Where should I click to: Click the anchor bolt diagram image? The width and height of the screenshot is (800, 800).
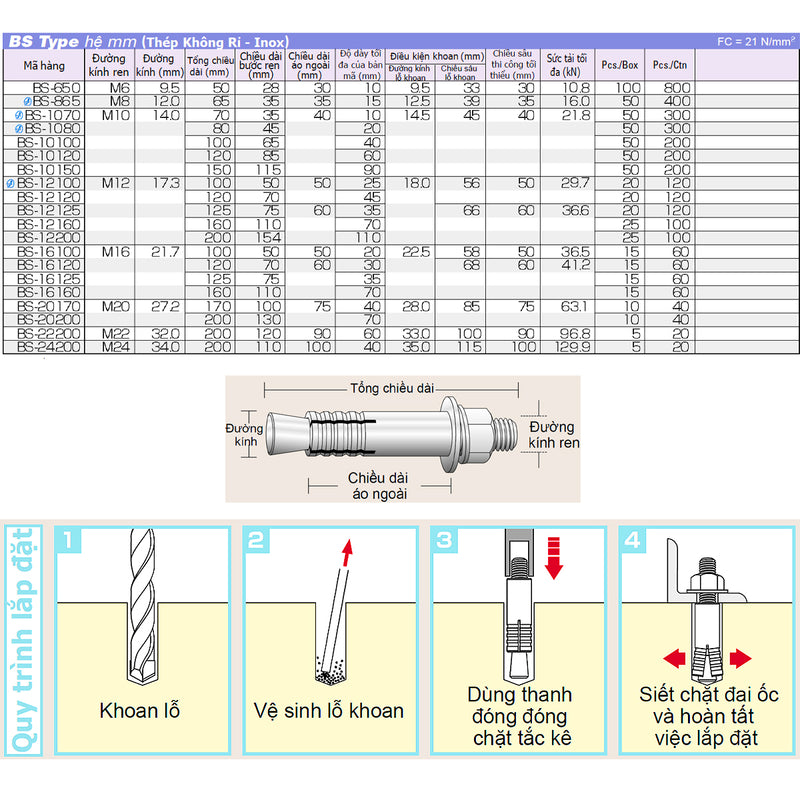click(x=400, y=437)
